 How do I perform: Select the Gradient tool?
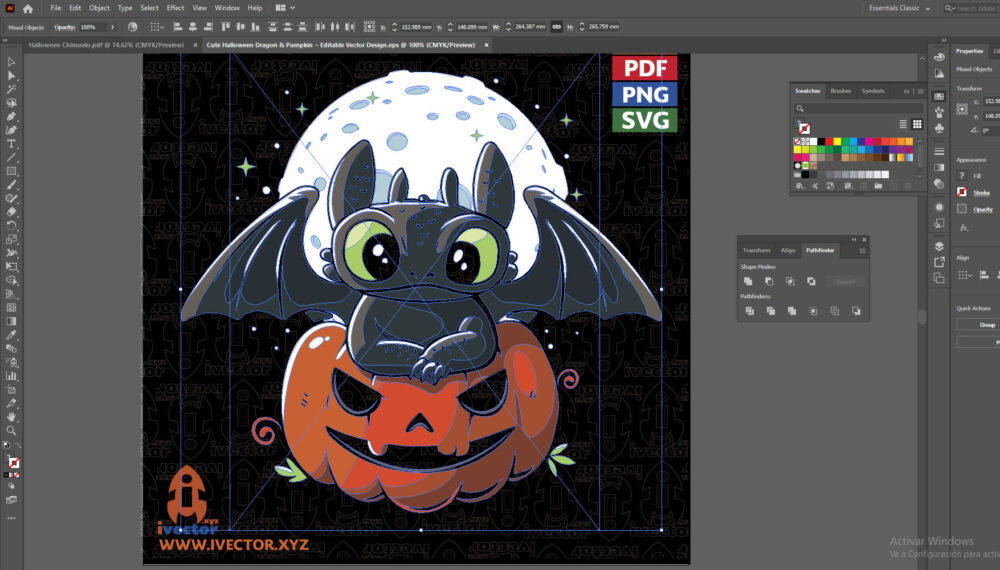(11, 321)
